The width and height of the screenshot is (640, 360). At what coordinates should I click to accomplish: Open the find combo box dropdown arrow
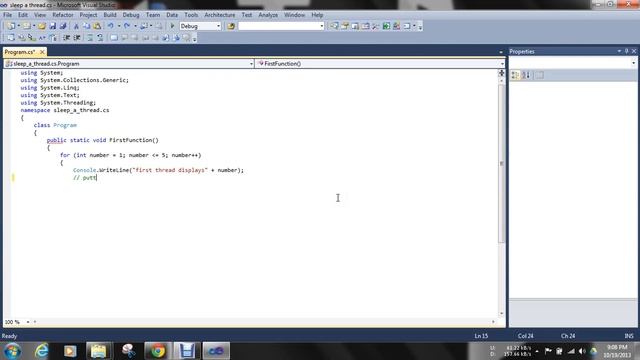(321, 26)
